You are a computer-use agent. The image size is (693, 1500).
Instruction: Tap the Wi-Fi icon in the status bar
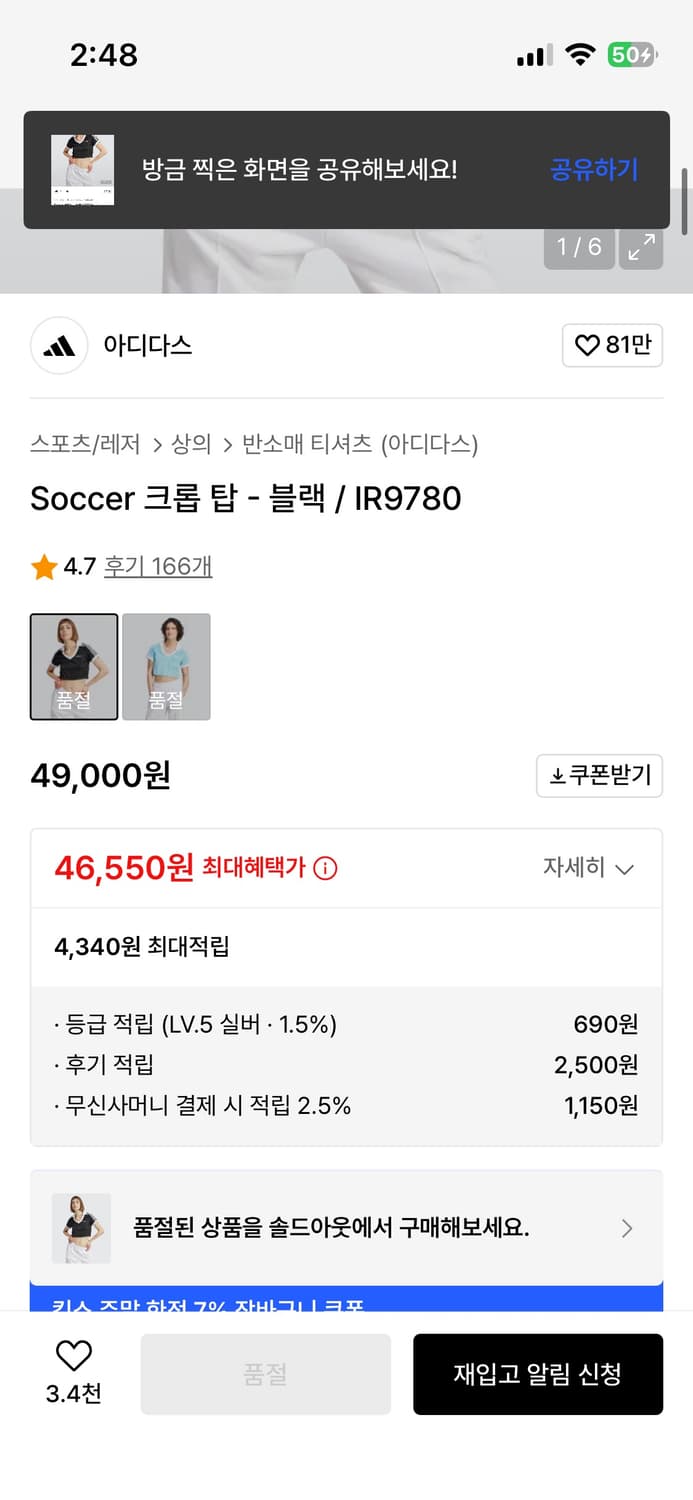[x=581, y=55]
